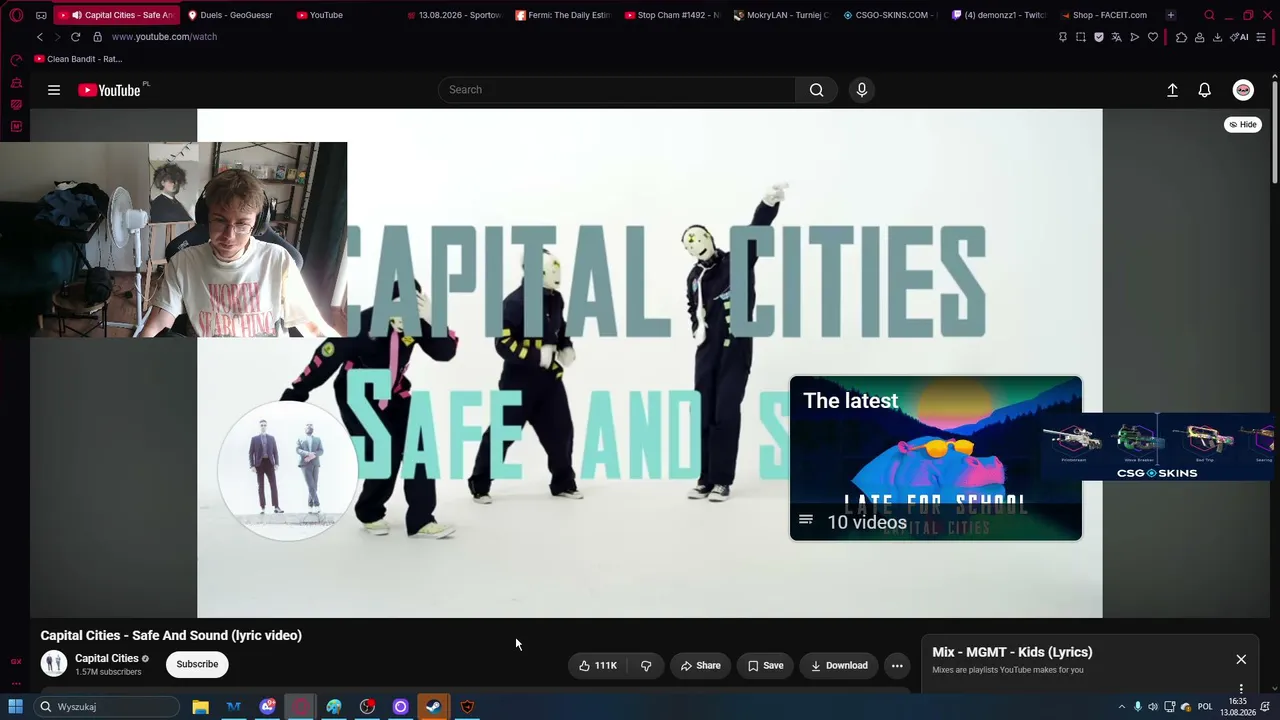
Task: Open File Explorer from the taskbar
Action: pos(200,707)
